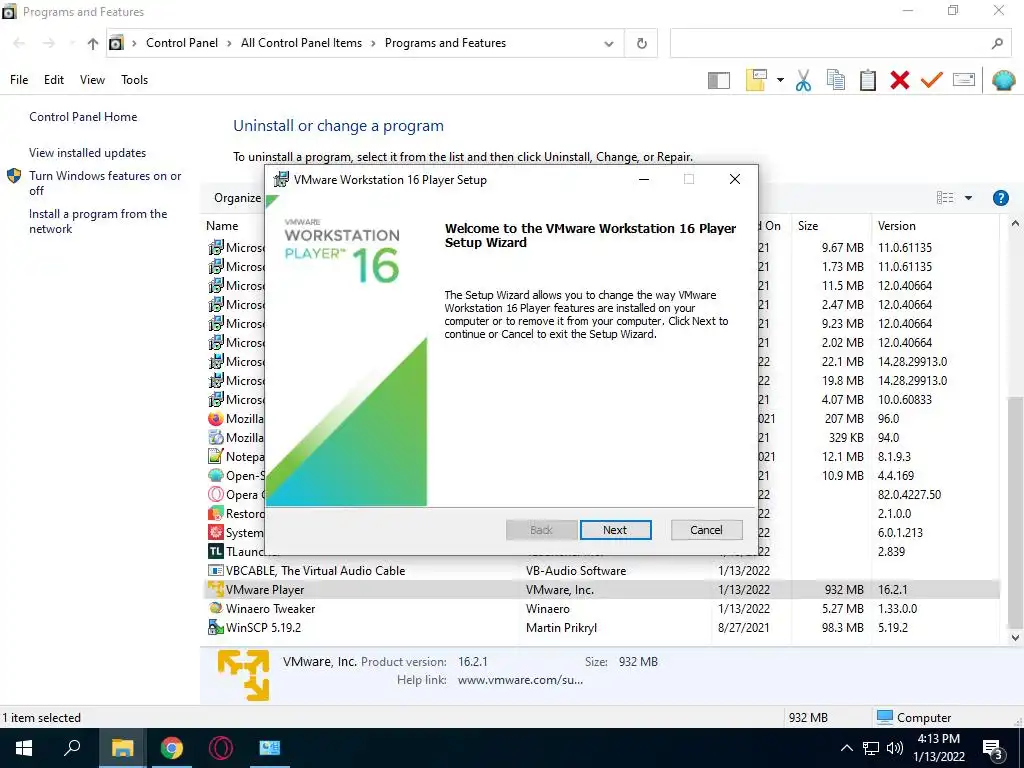Open the File menu
The width and height of the screenshot is (1024, 768).
point(19,80)
